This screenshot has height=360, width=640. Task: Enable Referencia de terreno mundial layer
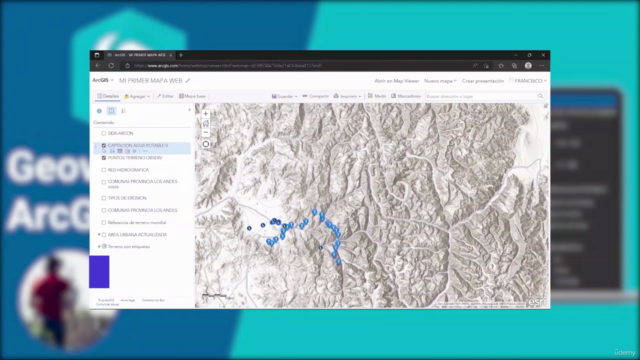click(104, 222)
